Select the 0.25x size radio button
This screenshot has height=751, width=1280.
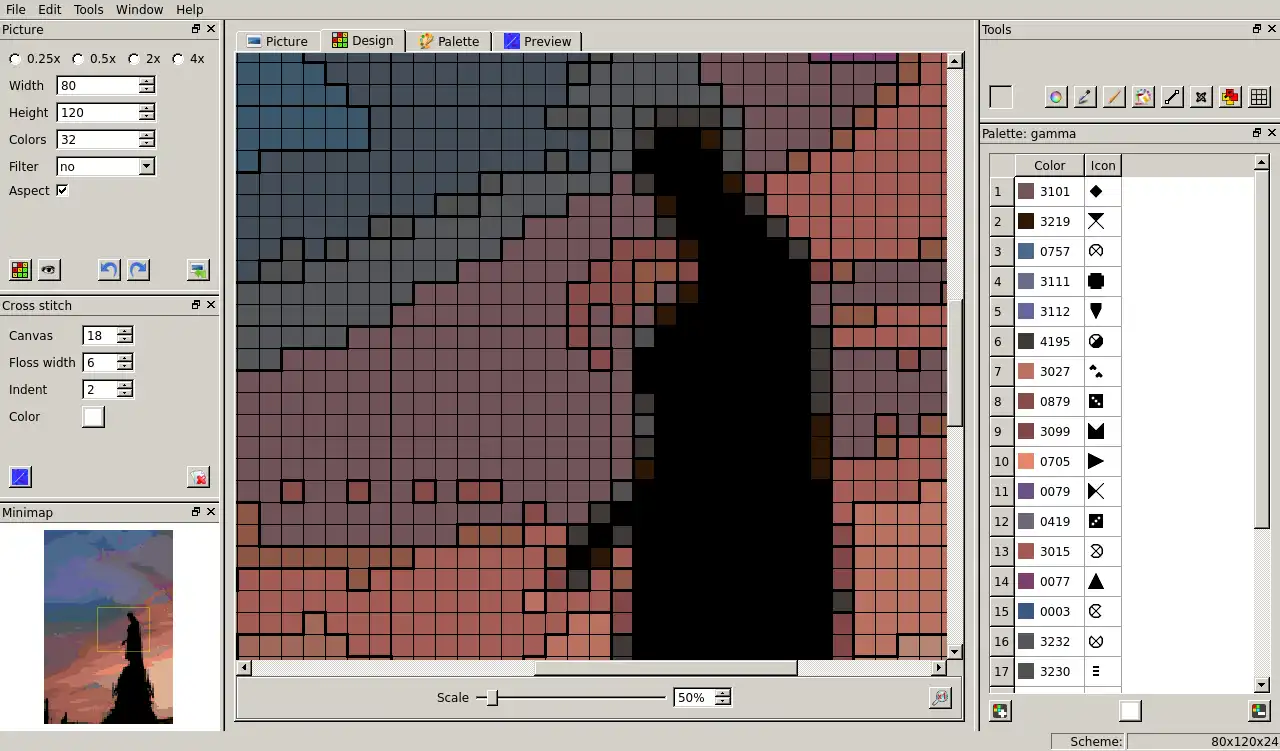15,59
